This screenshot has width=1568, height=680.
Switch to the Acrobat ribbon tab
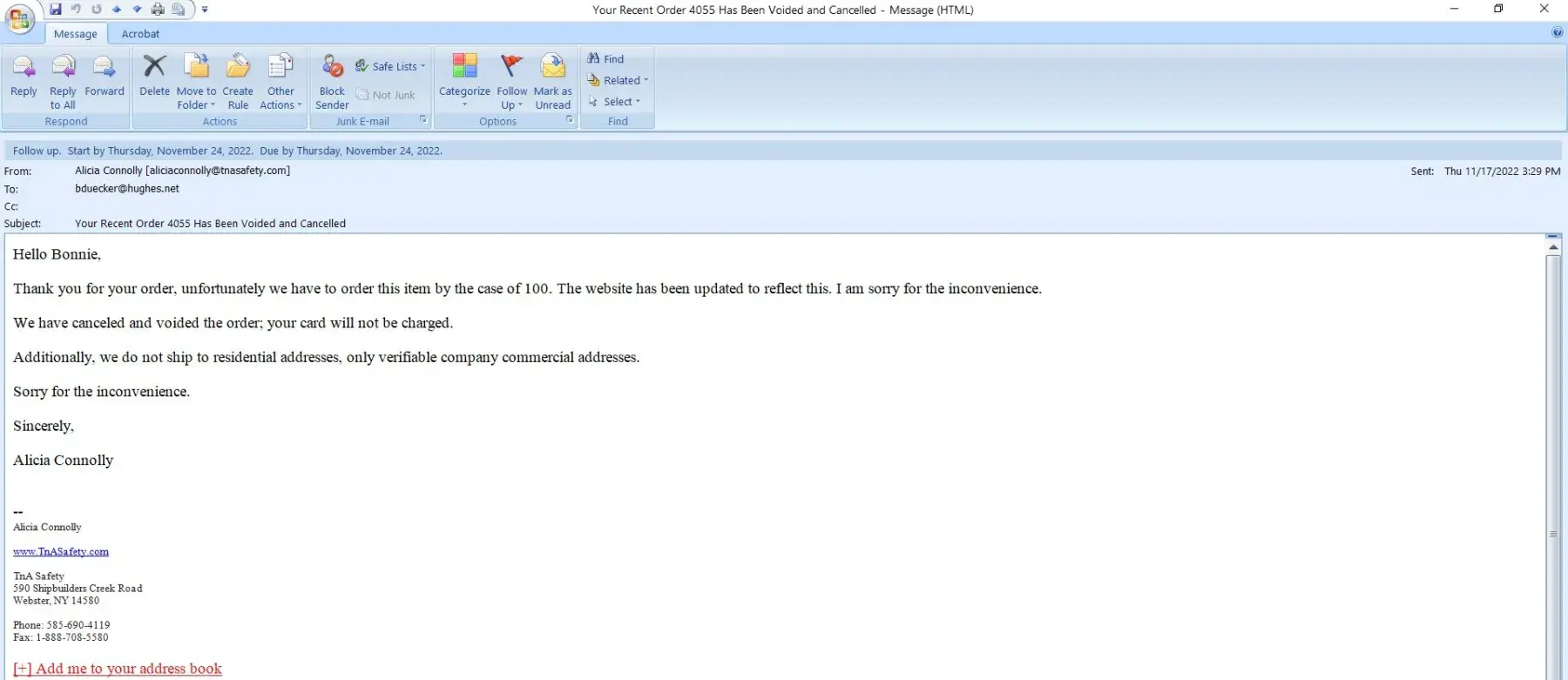coord(140,34)
